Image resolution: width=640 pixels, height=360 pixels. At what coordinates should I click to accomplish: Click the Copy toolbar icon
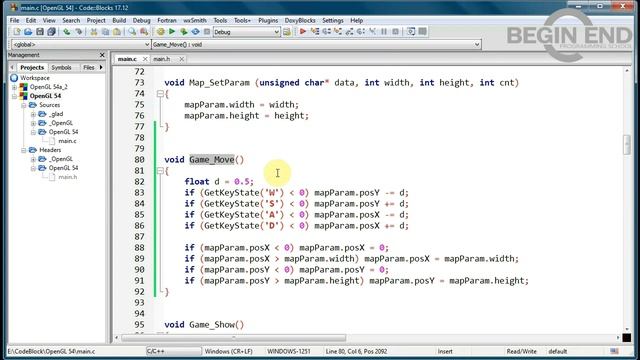105,32
